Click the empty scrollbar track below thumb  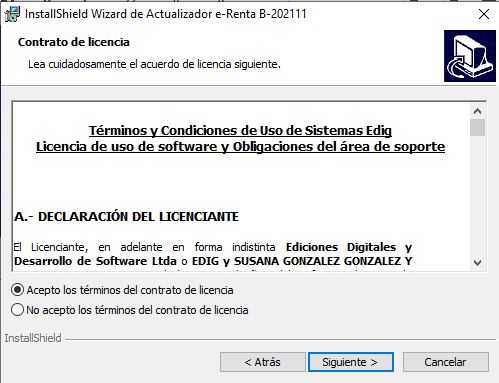pos(477,196)
